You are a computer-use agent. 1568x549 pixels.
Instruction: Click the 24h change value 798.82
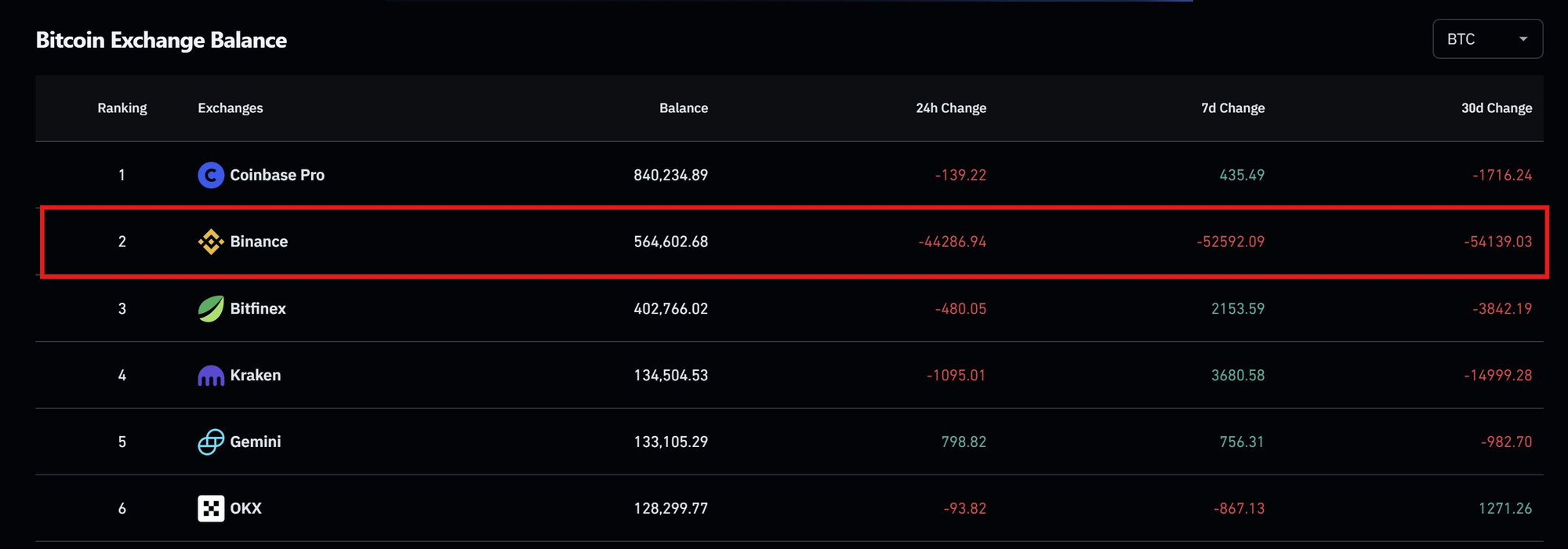point(964,442)
